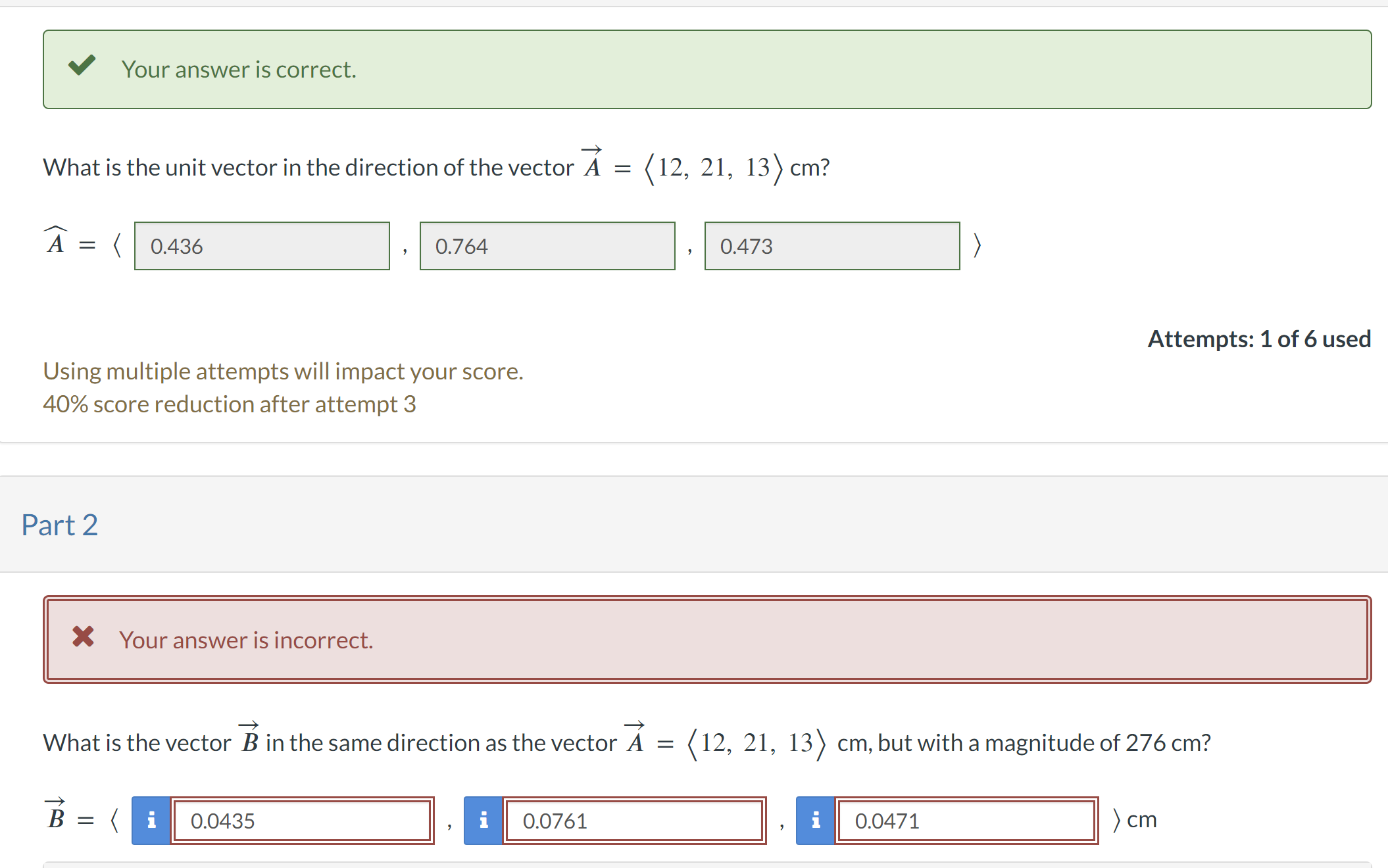
Task: Select the input containing 0.473
Action: click(832, 246)
